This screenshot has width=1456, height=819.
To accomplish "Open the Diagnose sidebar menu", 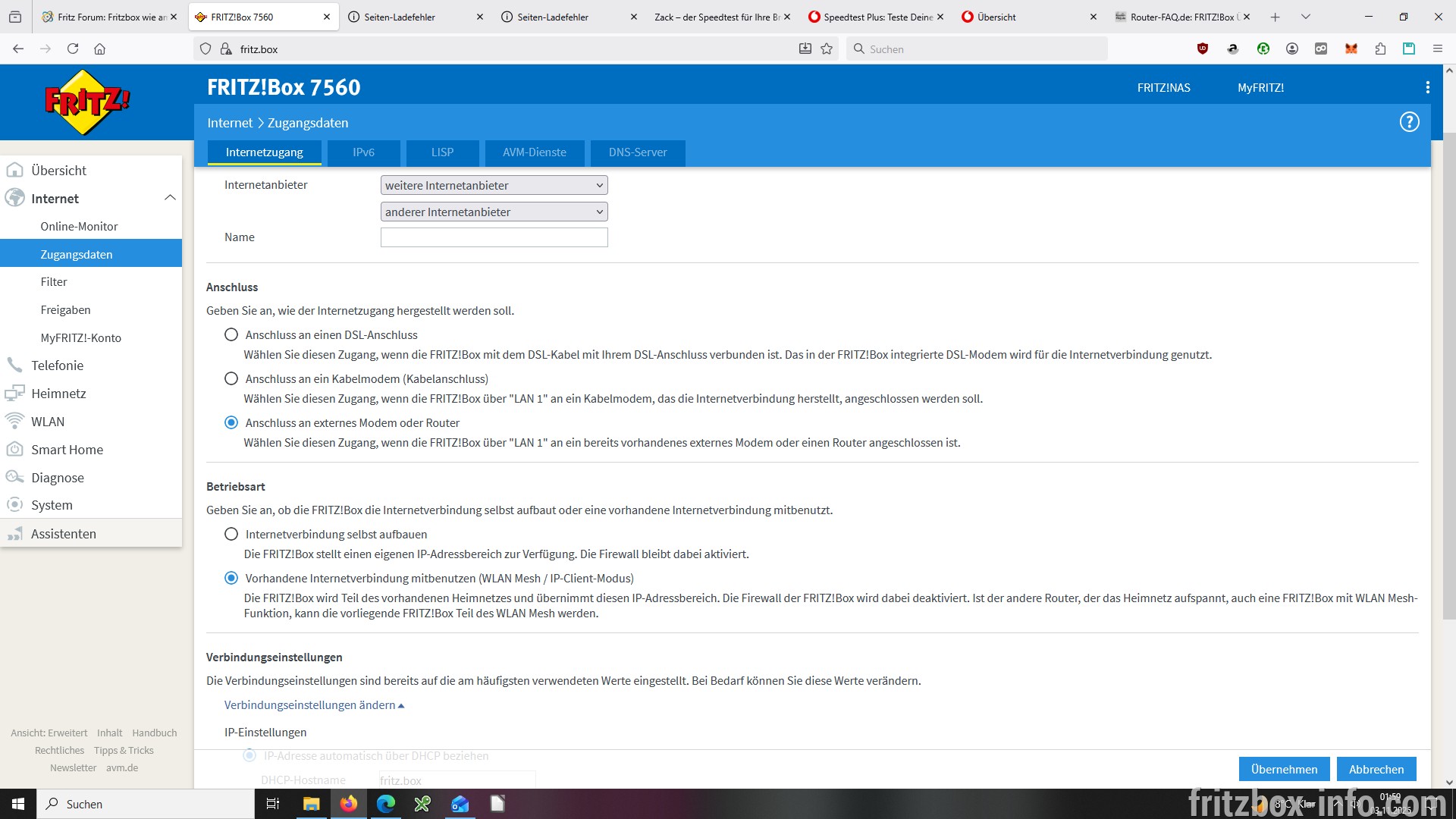I will (x=58, y=477).
